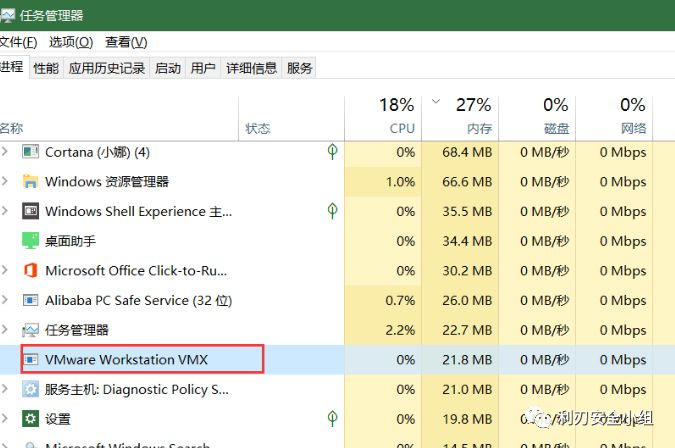
Task: Switch to the 详细信息 tab
Action: [251, 68]
